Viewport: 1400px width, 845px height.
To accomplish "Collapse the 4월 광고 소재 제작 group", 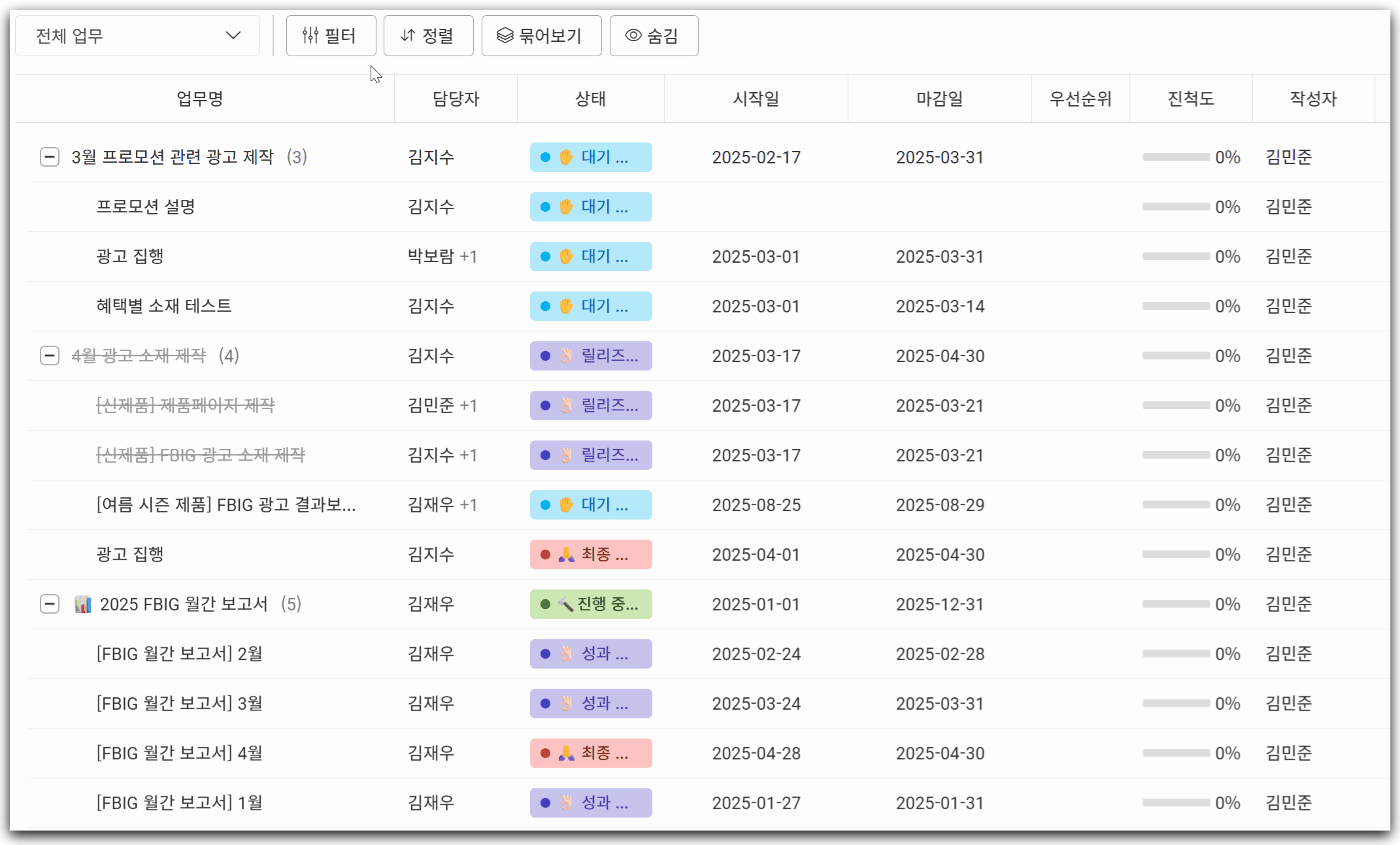I will click(x=50, y=356).
